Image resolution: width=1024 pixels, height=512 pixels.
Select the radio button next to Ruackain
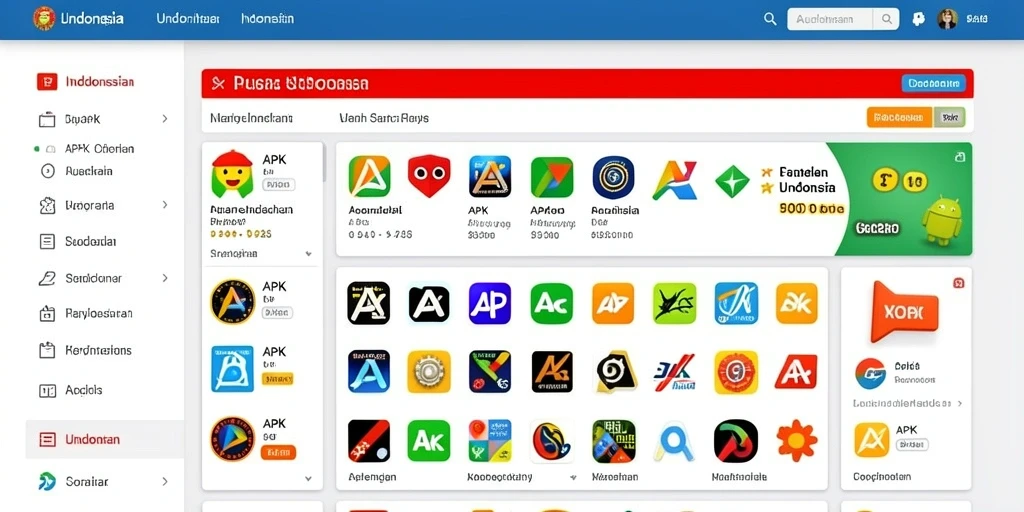(48, 171)
